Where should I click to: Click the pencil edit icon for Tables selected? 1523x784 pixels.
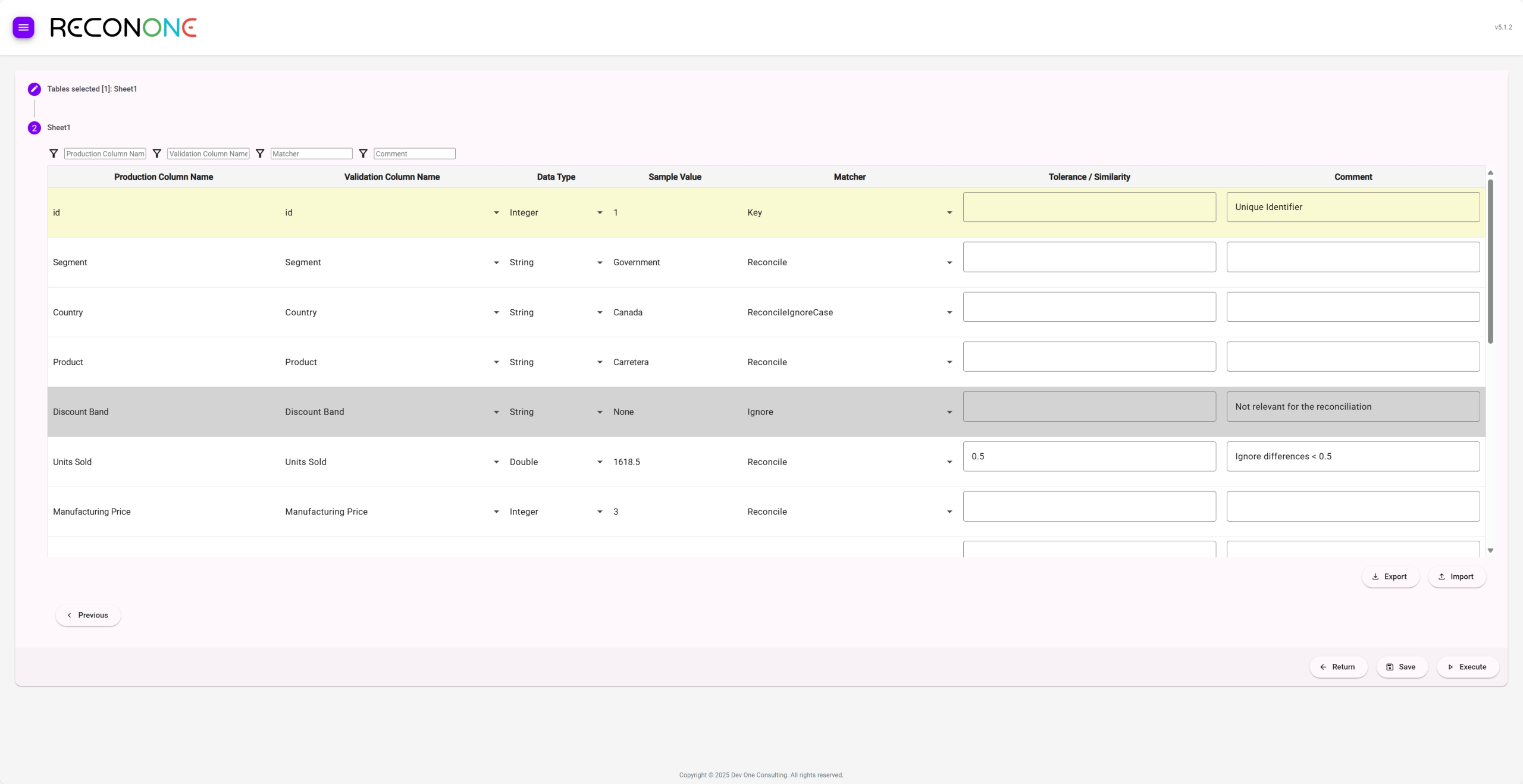pyautogui.click(x=35, y=89)
